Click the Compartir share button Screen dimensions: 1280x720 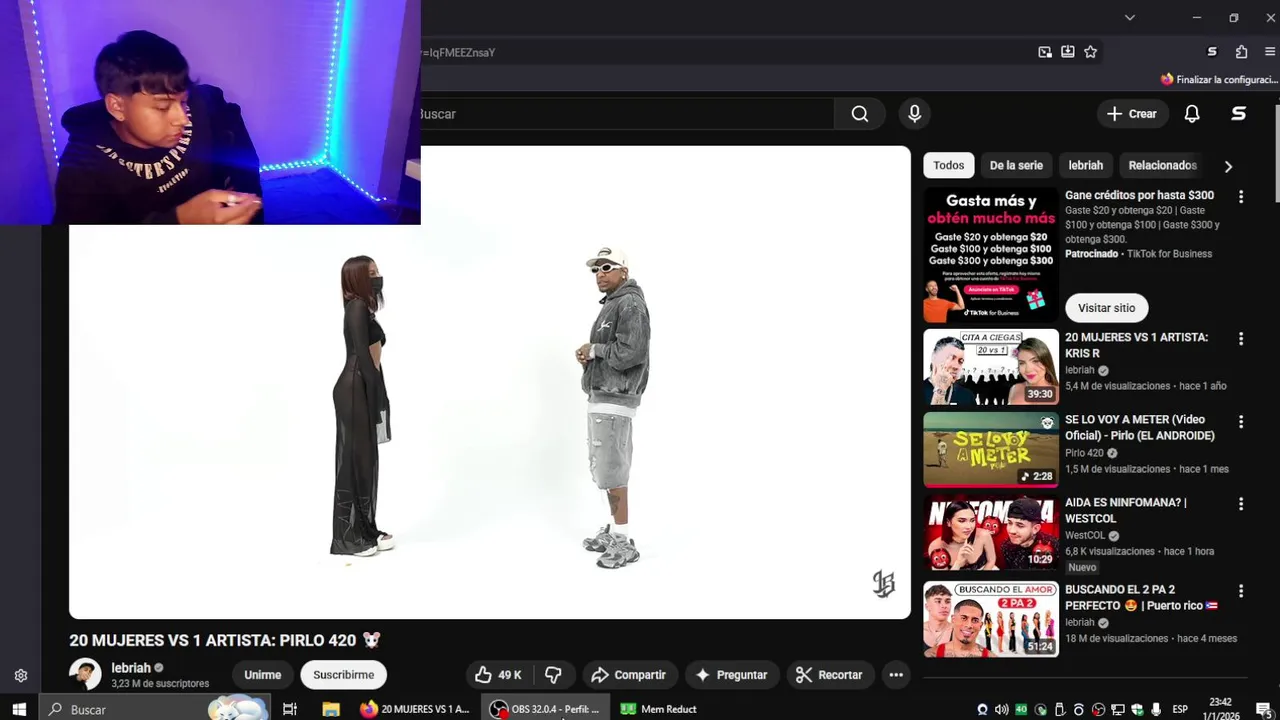coord(629,675)
